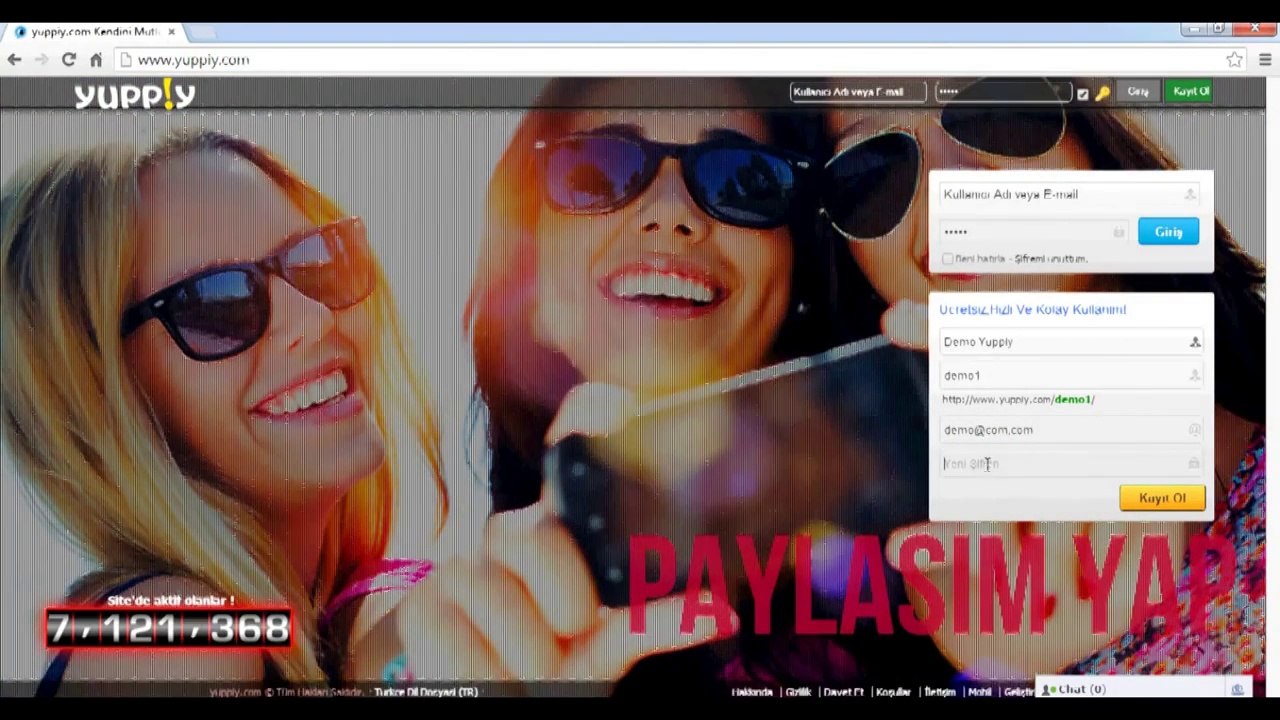Tick the 'Beni hatırla' checkbox

click(x=948, y=259)
